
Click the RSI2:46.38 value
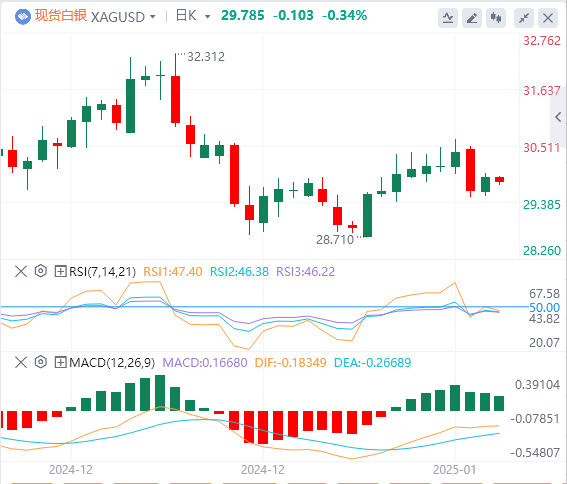[x=239, y=271]
